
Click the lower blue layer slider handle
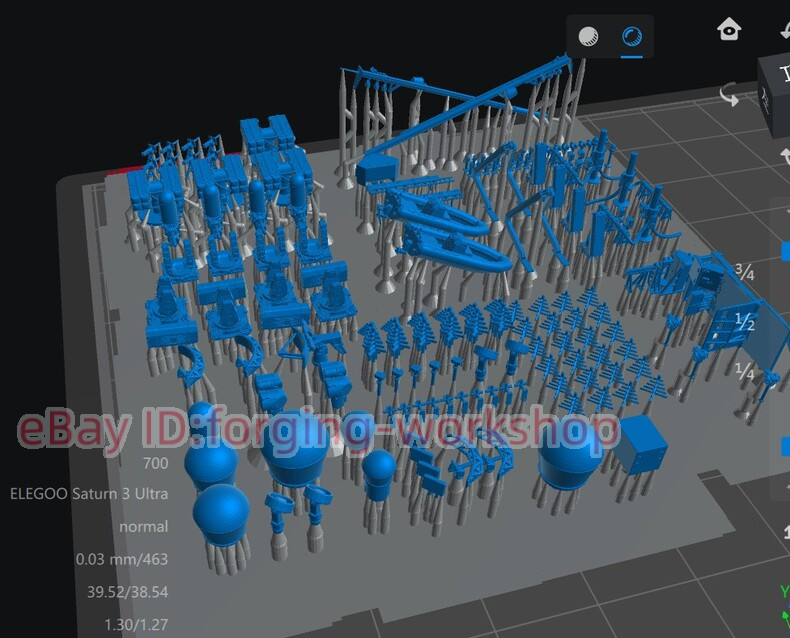[x=785, y=446]
